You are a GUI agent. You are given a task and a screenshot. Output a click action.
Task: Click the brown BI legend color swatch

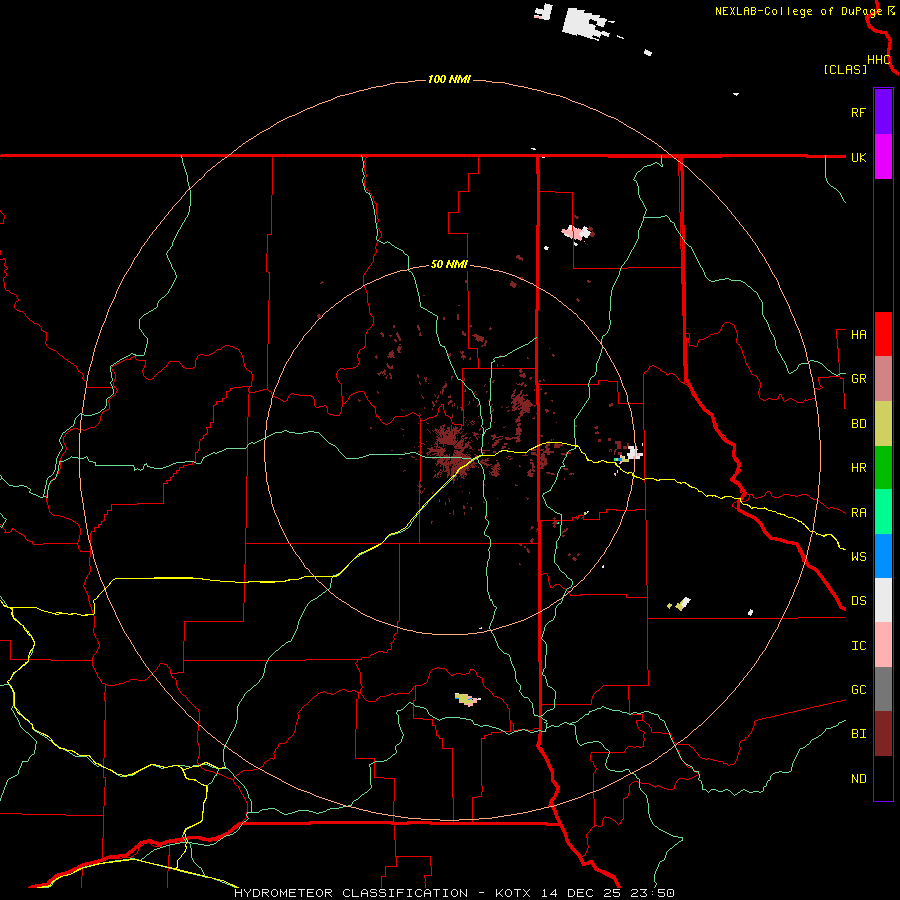point(883,734)
